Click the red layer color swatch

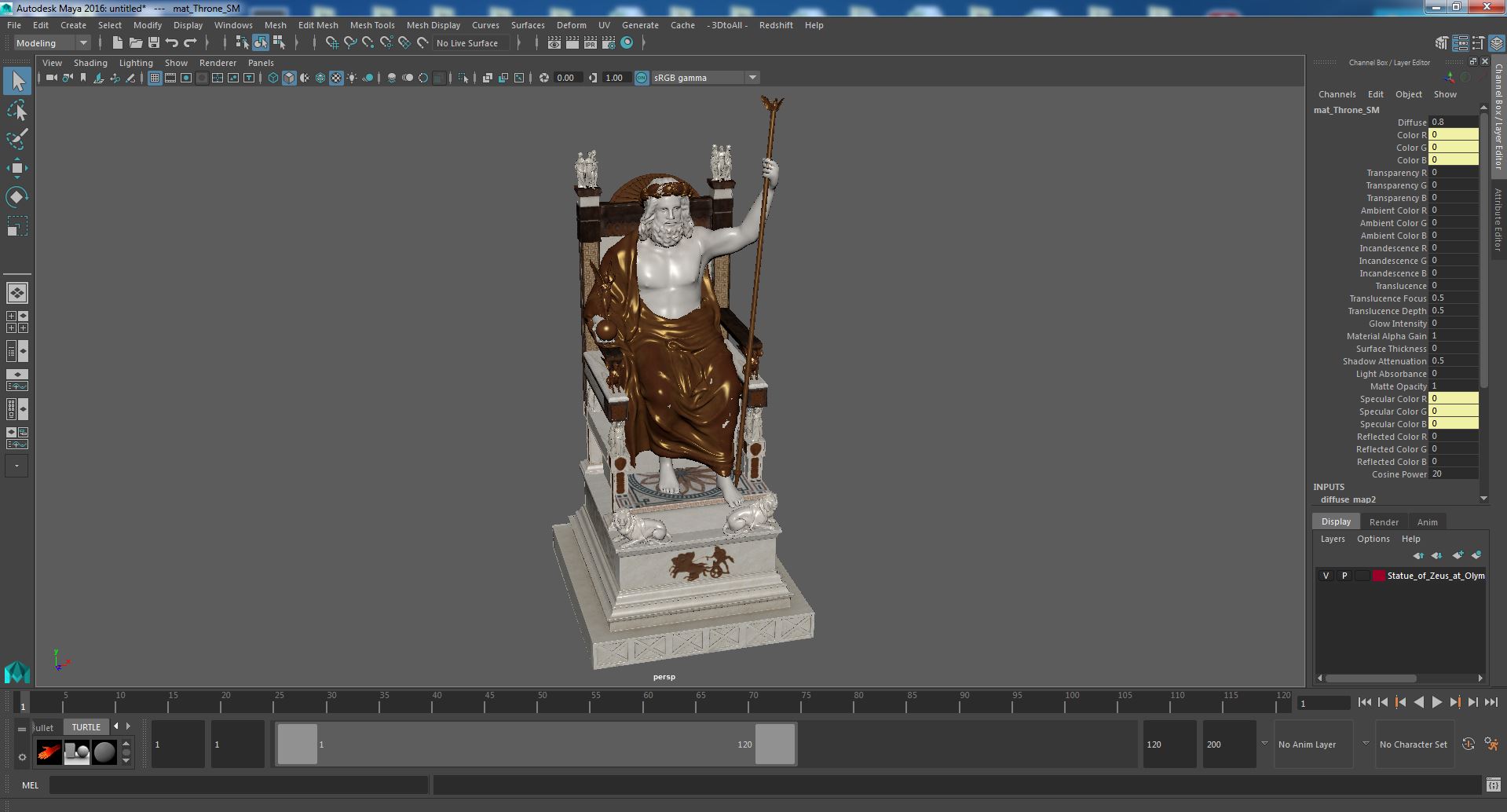click(x=1379, y=576)
